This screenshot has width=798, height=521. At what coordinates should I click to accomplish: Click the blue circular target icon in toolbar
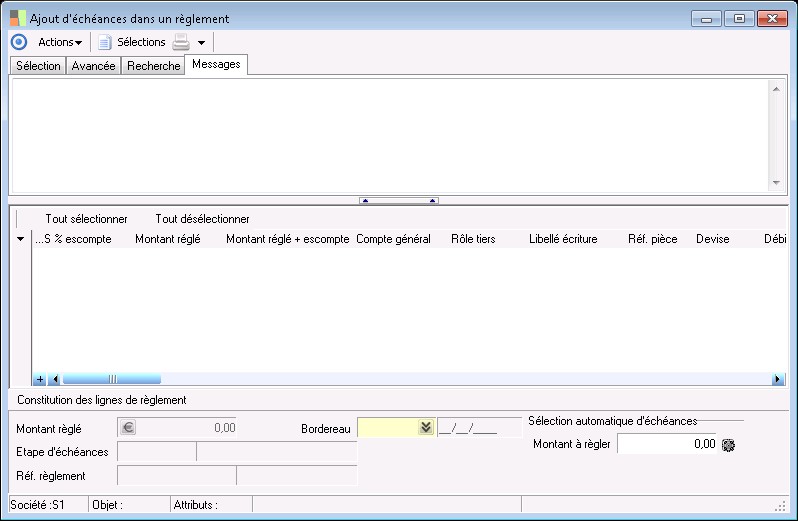pyautogui.click(x=18, y=42)
